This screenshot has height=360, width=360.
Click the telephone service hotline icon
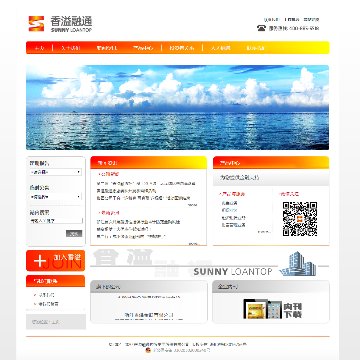(x=261, y=28)
